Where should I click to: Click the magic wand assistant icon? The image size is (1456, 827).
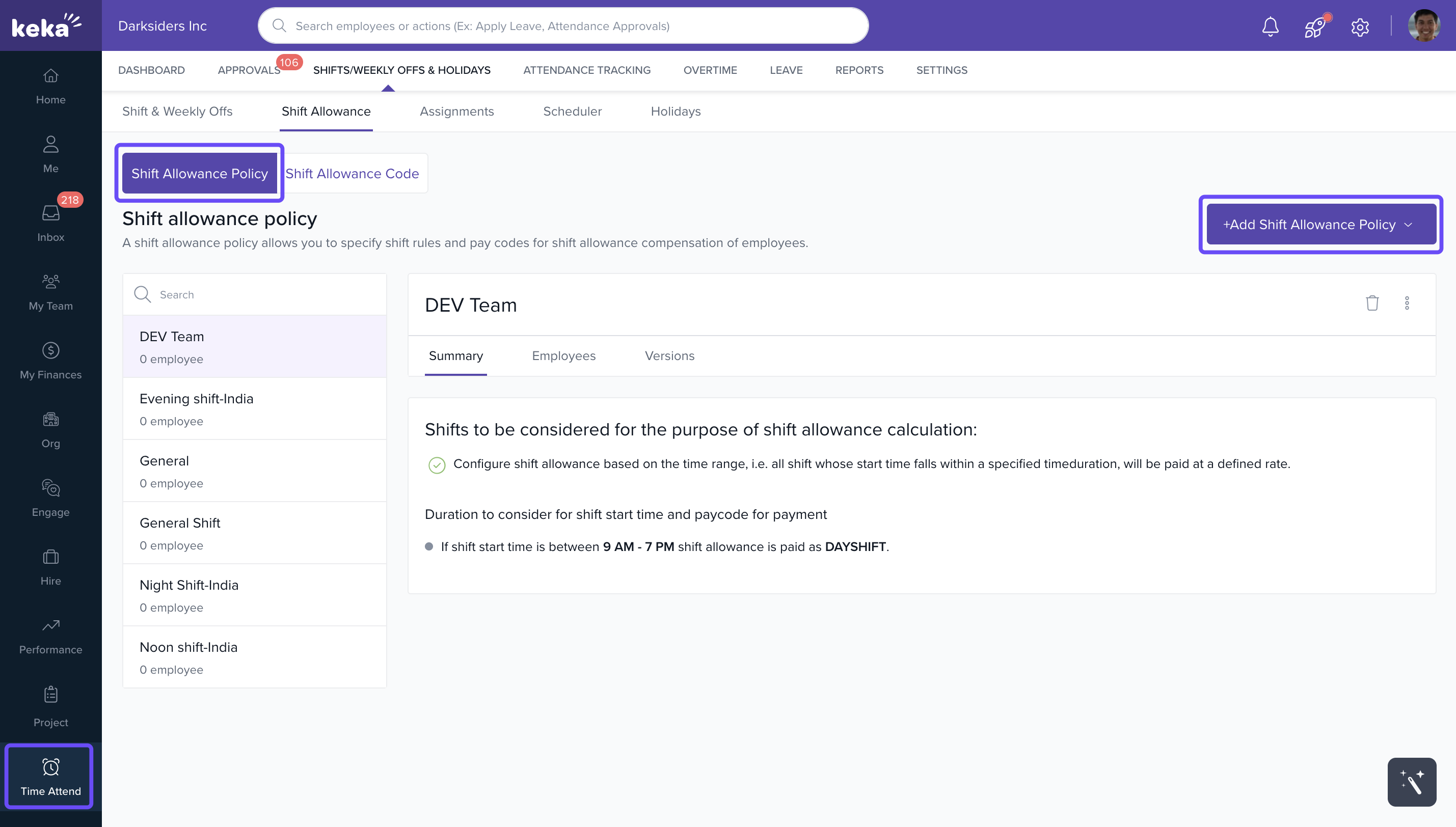click(1411, 782)
